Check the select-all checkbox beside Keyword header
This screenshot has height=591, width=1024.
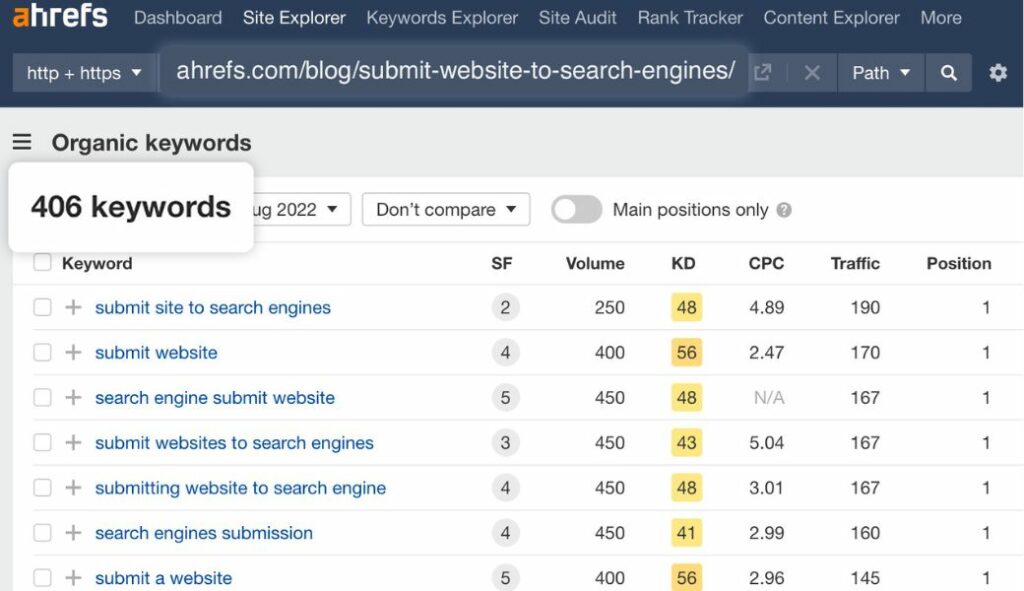[42, 263]
